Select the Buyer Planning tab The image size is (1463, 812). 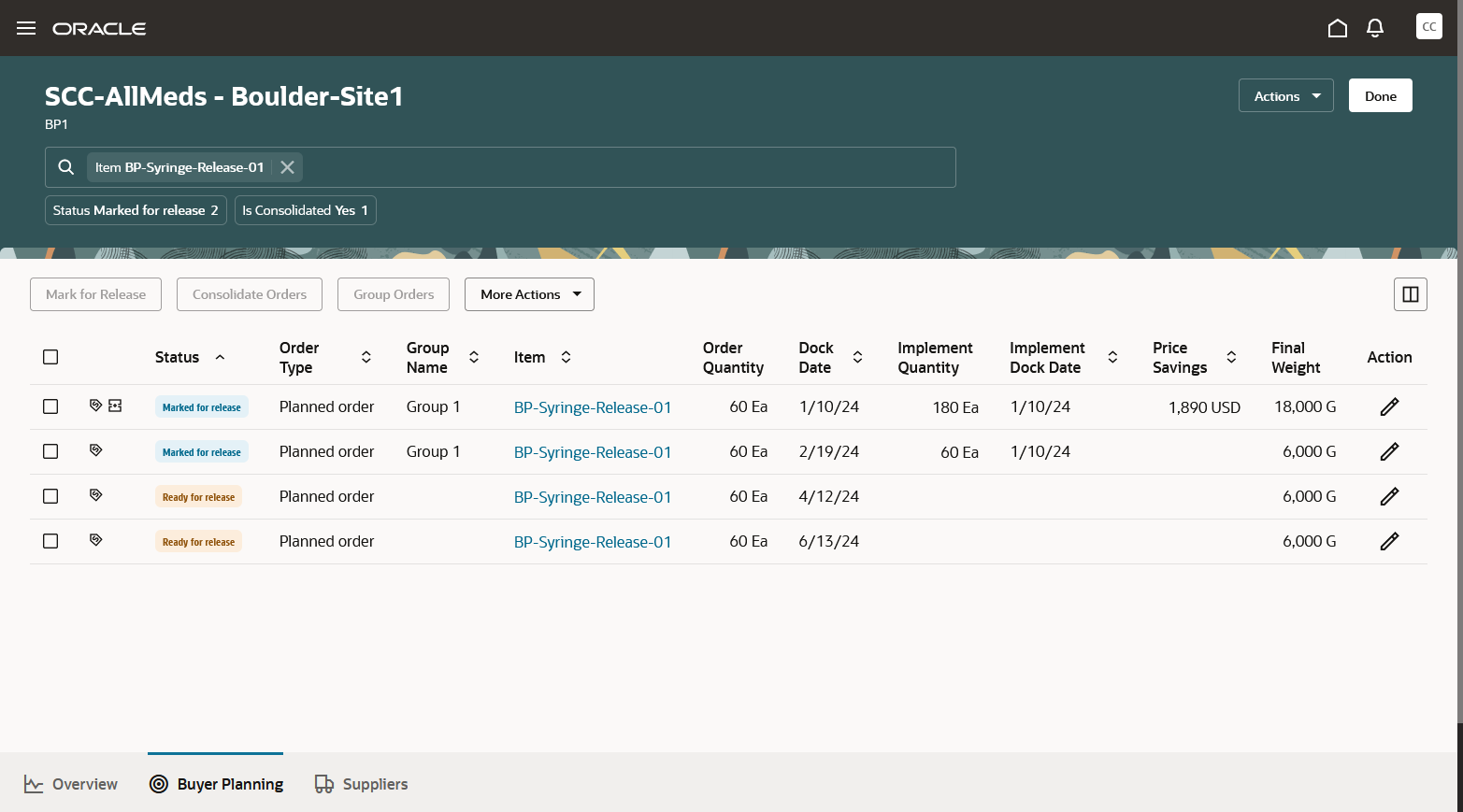click(216, 784)
